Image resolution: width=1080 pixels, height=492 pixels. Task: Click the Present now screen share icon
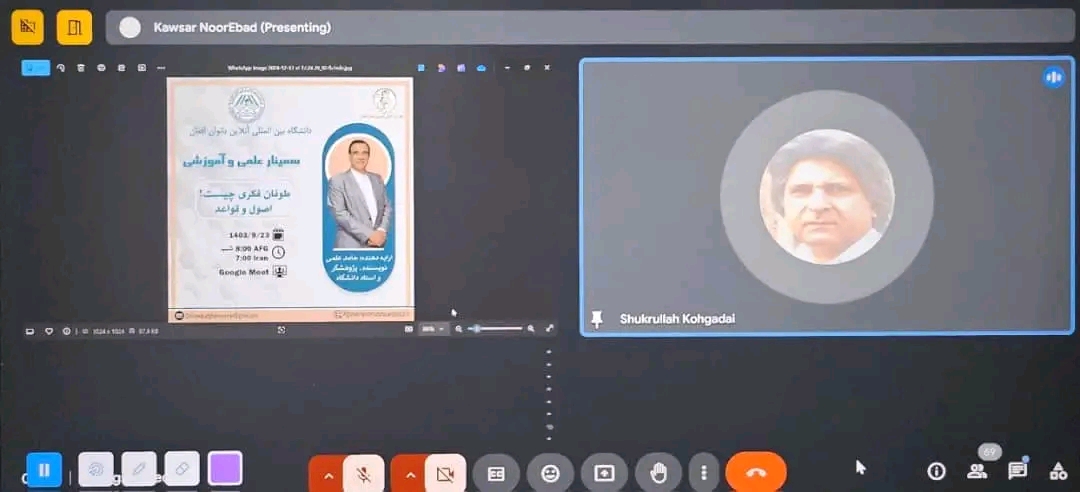coord(604,473)
